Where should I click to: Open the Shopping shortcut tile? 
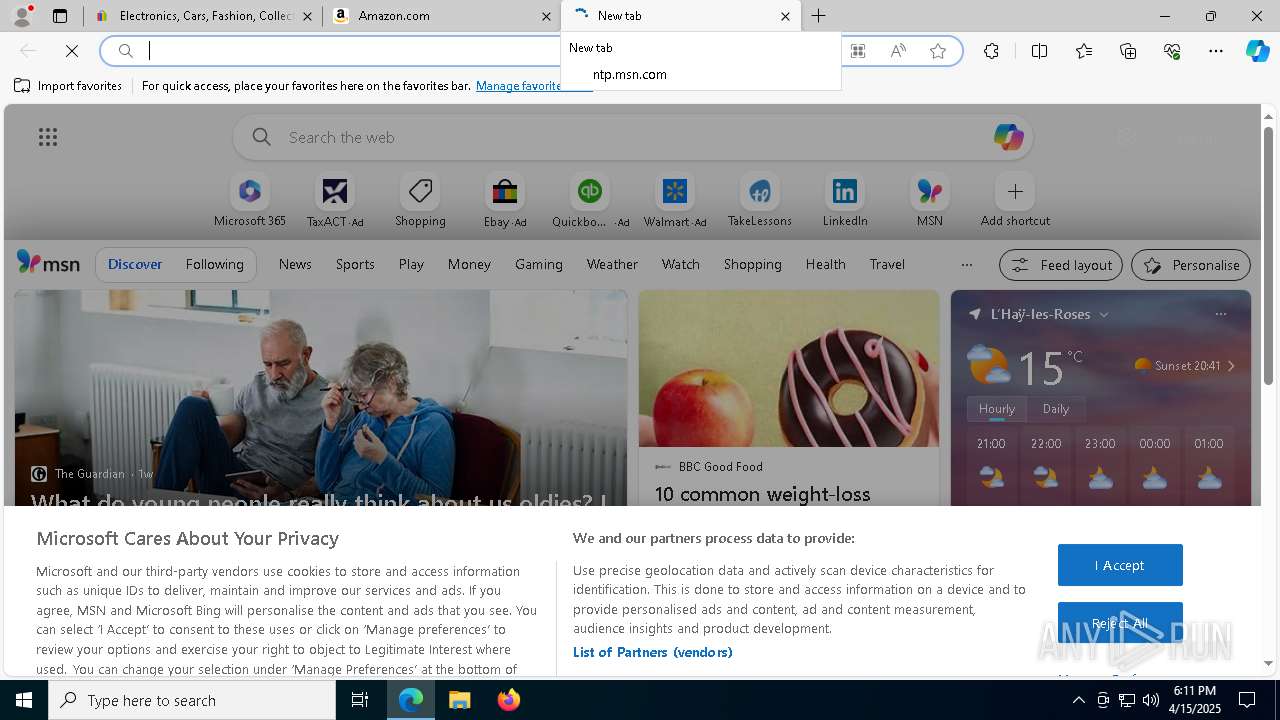click(420, 200)
